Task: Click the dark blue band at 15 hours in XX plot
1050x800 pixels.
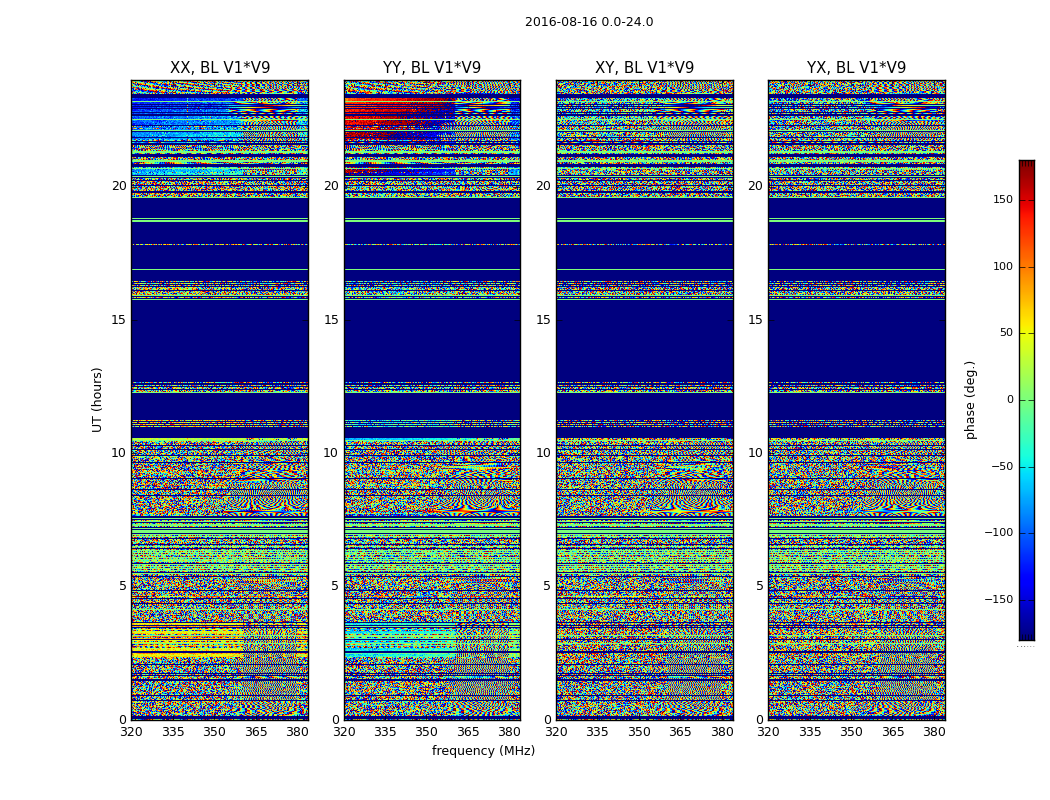Action: (220, 340)
